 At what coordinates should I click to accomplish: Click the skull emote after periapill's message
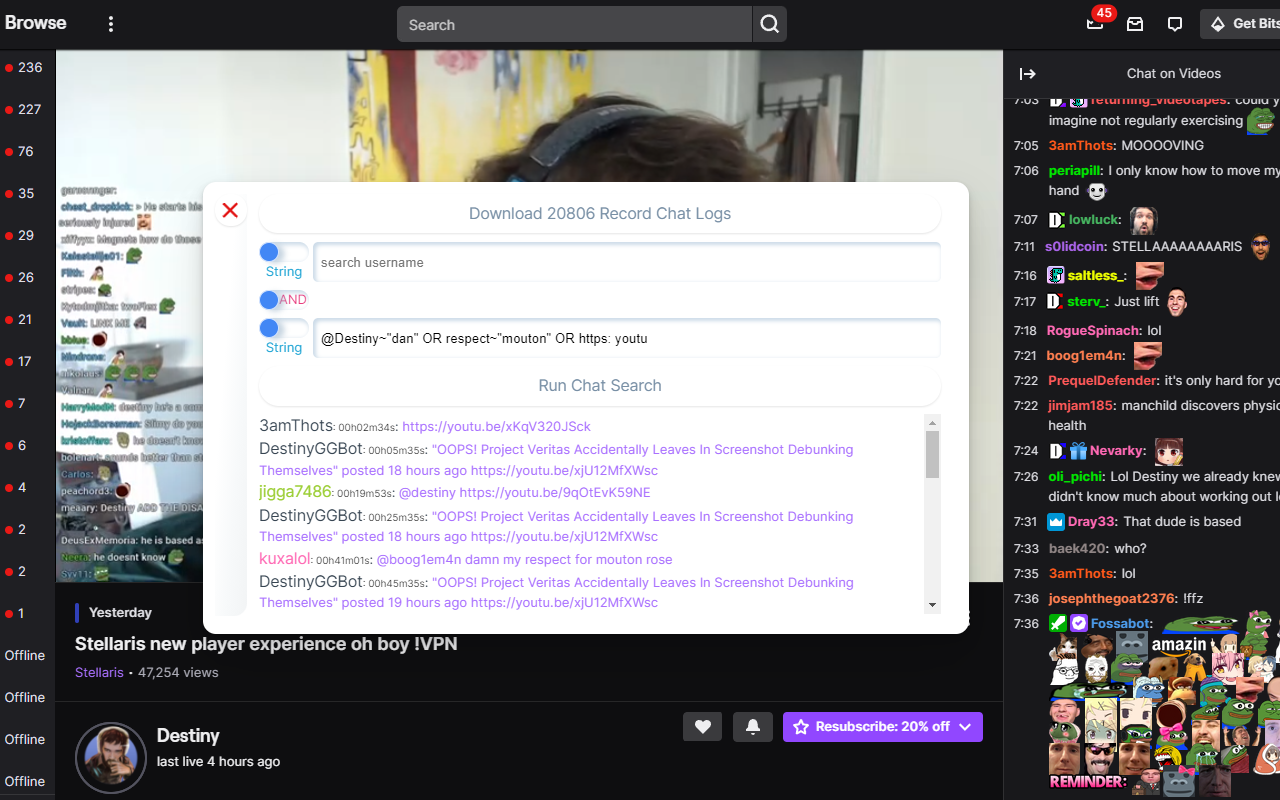point(1097,192)
